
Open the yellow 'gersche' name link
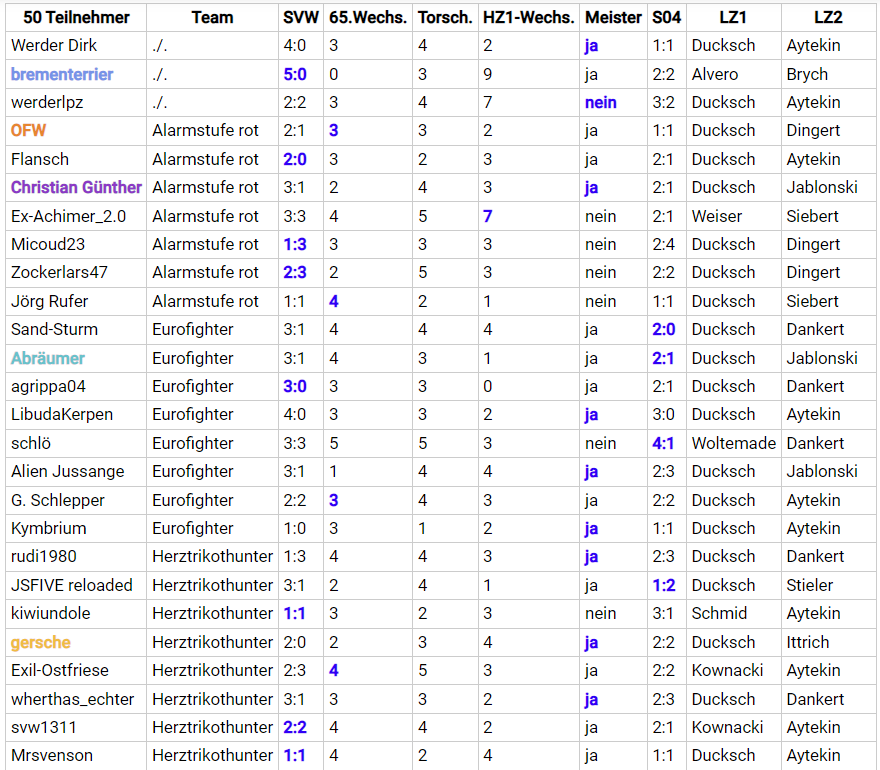[41, 642]
